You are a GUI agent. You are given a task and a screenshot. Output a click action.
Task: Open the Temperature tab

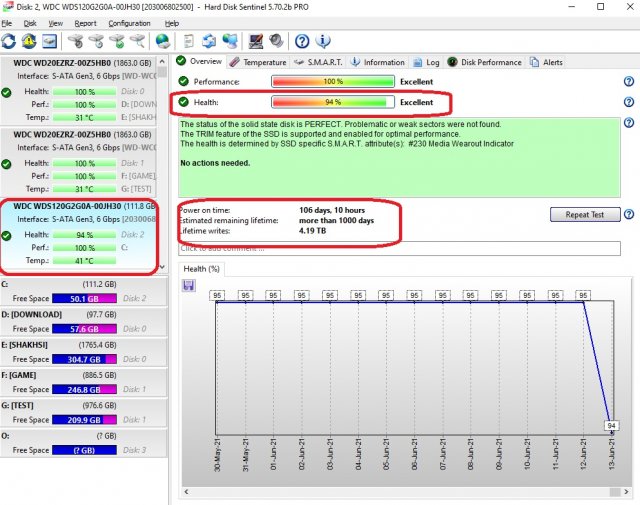259,62
